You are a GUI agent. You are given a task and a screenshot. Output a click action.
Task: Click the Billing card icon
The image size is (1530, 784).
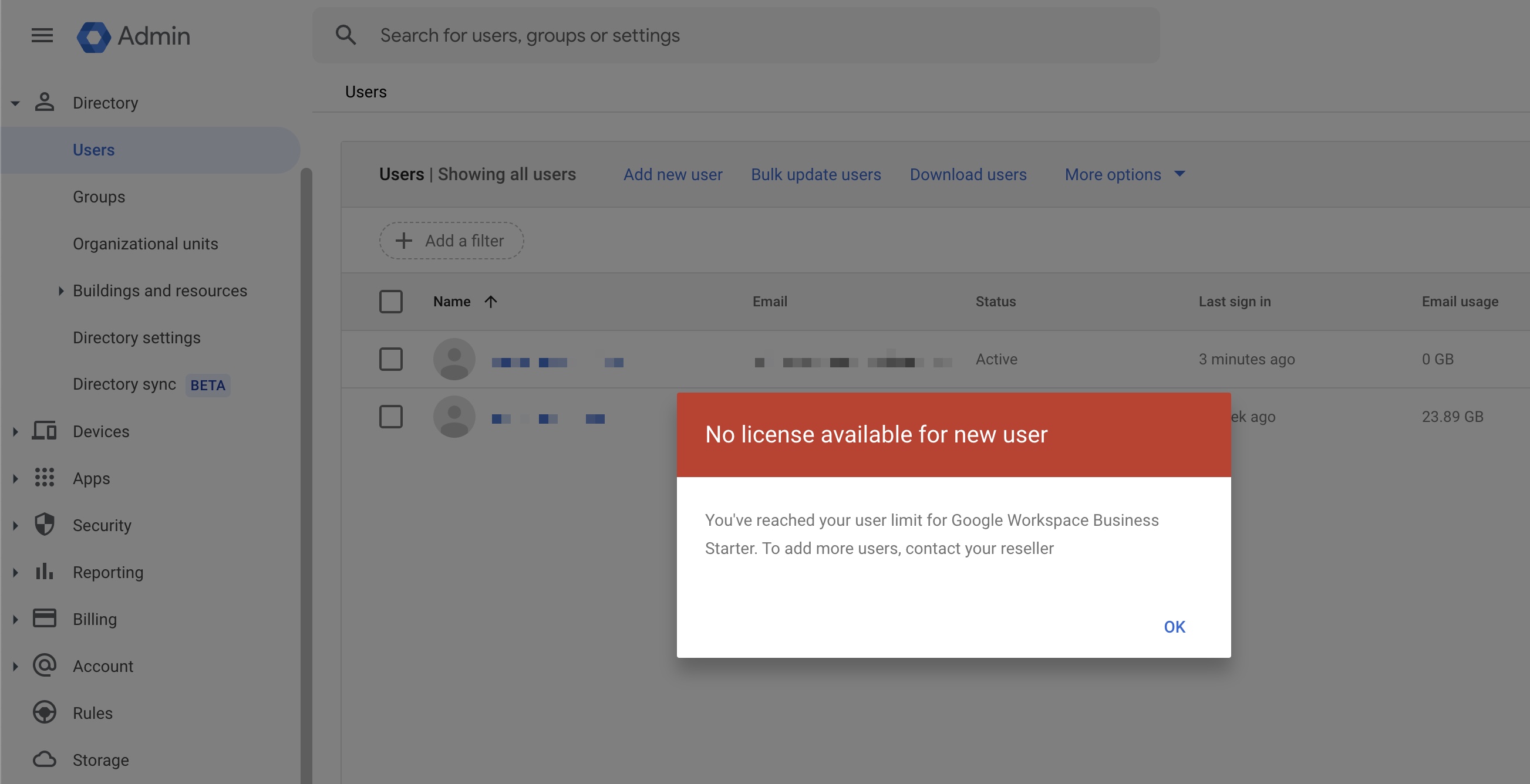tap(45, 619)
